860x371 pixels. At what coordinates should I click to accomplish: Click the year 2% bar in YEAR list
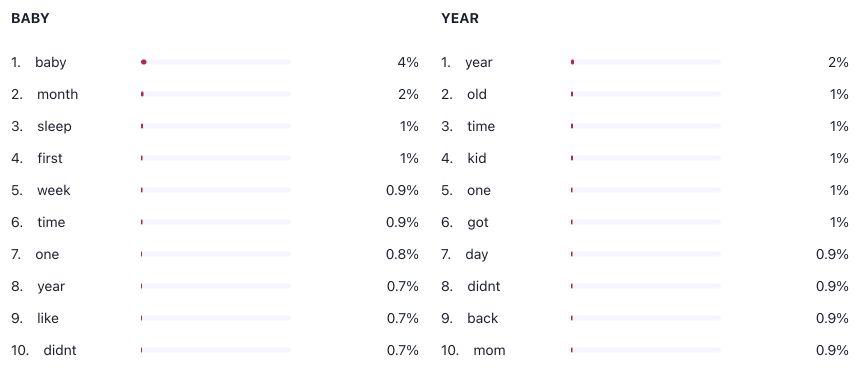coord(646,62)
